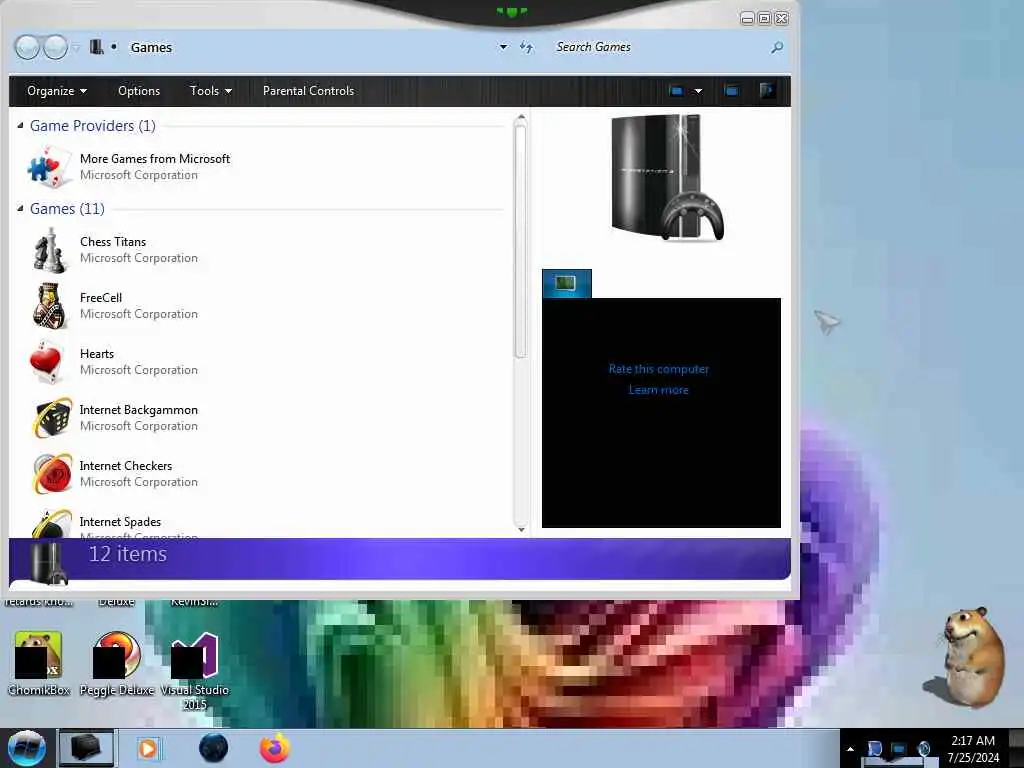Screen dimensions: 1024x768
Task: Open the Chess Titans game icon
Action: point(50,250)
